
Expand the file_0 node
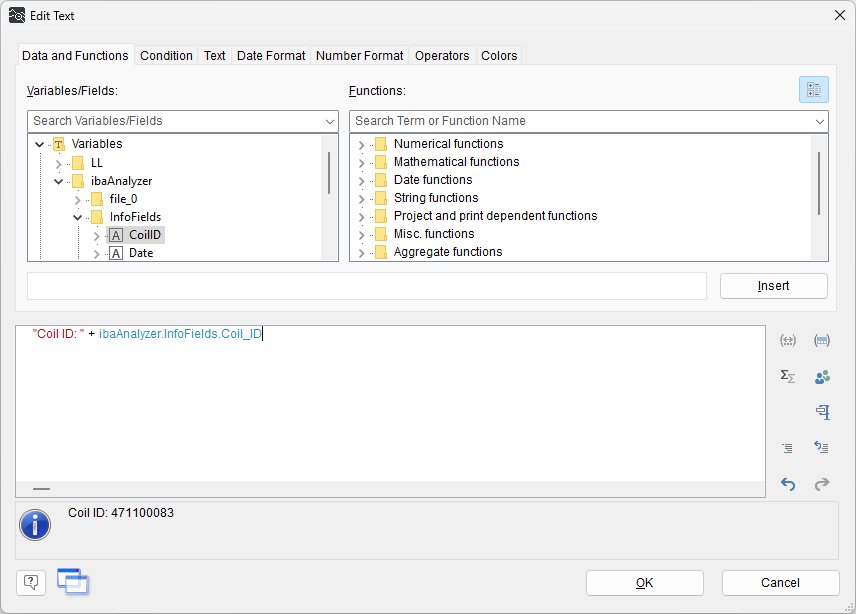[x=78, y=200]
